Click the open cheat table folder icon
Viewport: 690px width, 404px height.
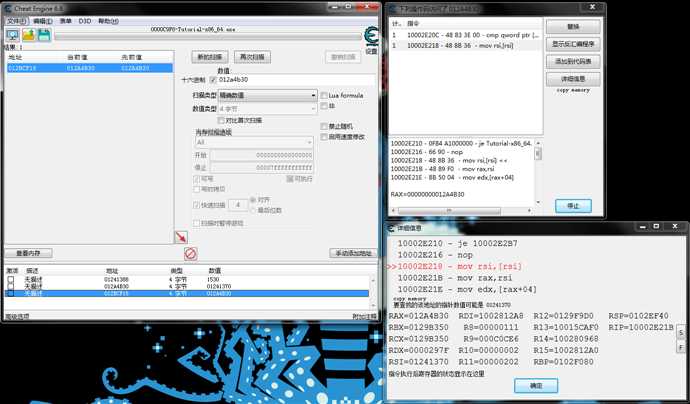[29, 35]
